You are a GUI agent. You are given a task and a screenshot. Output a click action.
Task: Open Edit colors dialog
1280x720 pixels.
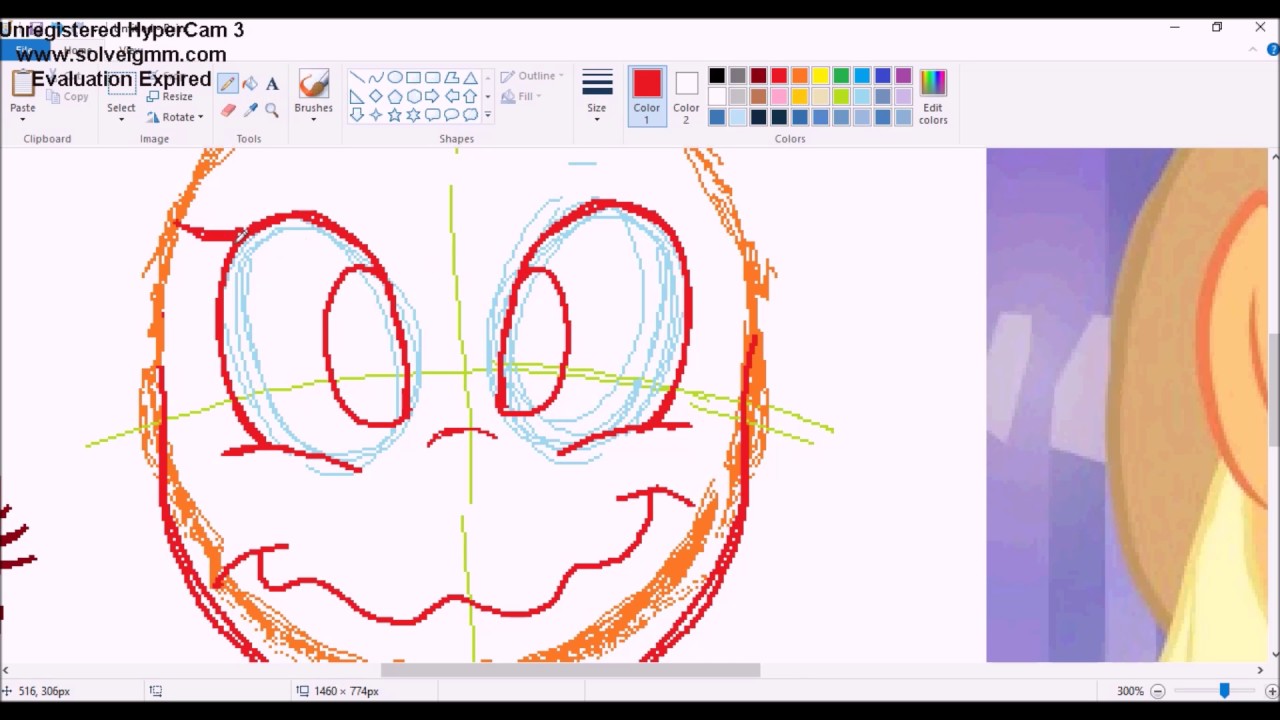click(933, 96)
